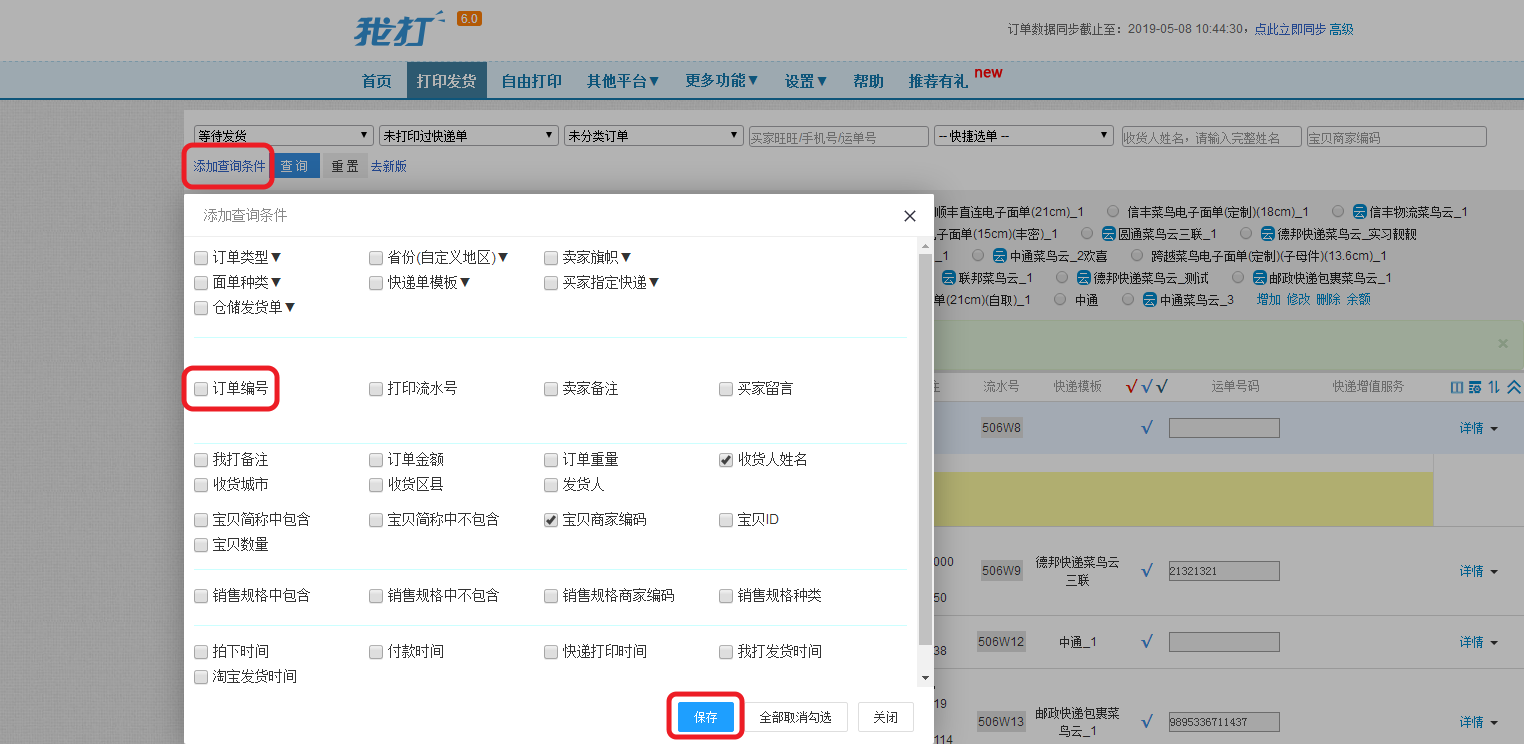Click cloud icon beside 邮政快递包裹菜鸟云_1
The height and width of the screenshot is (744, 1524).
[1261, 278]
